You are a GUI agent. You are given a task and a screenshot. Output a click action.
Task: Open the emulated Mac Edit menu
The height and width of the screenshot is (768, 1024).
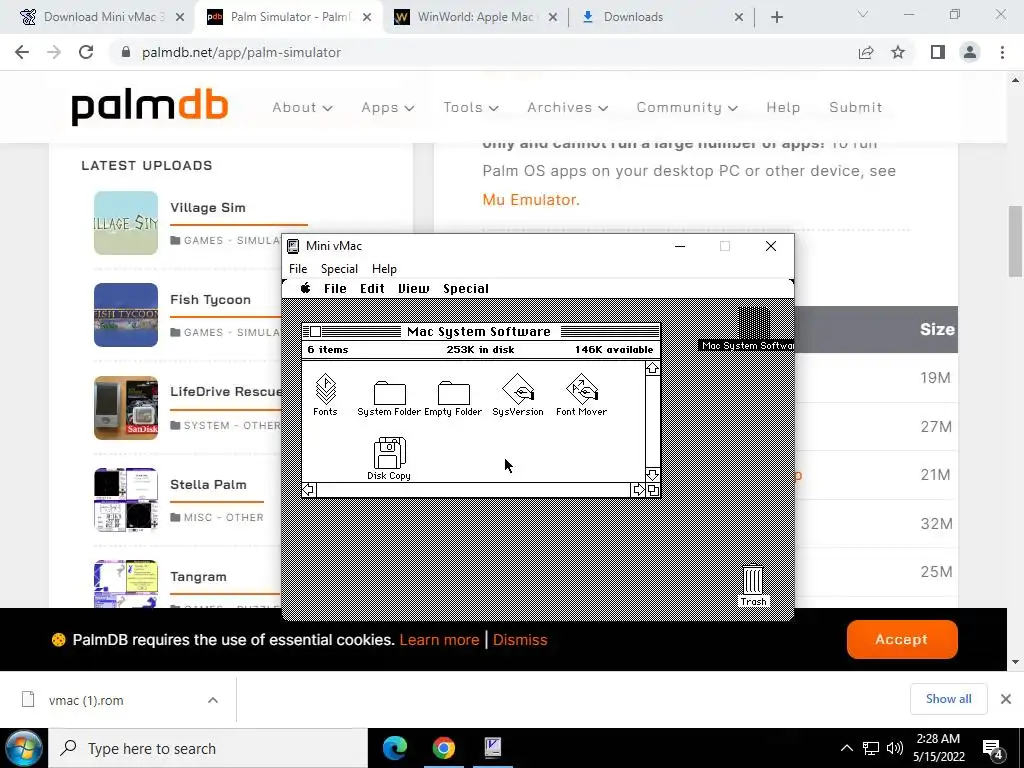pyautogui.click(x=372, y=289)
